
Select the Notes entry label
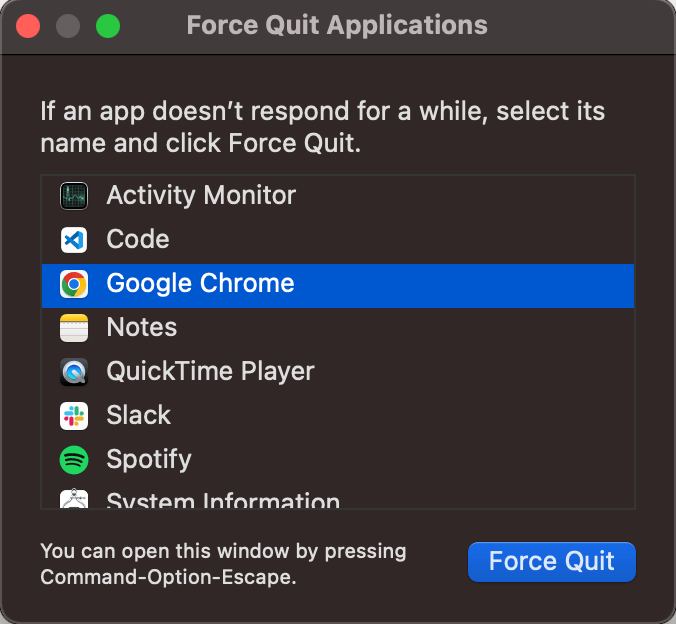point(141,327)
